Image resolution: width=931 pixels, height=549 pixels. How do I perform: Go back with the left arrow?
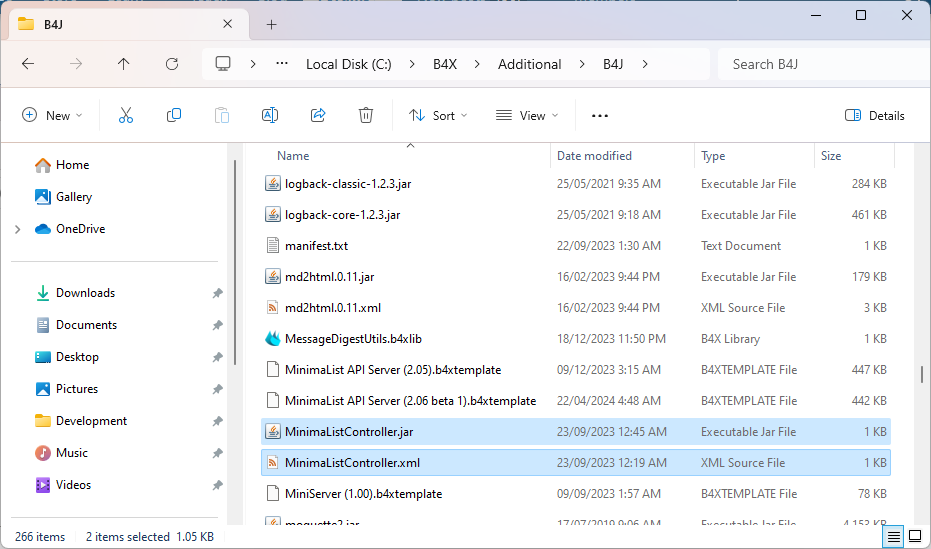28,64
